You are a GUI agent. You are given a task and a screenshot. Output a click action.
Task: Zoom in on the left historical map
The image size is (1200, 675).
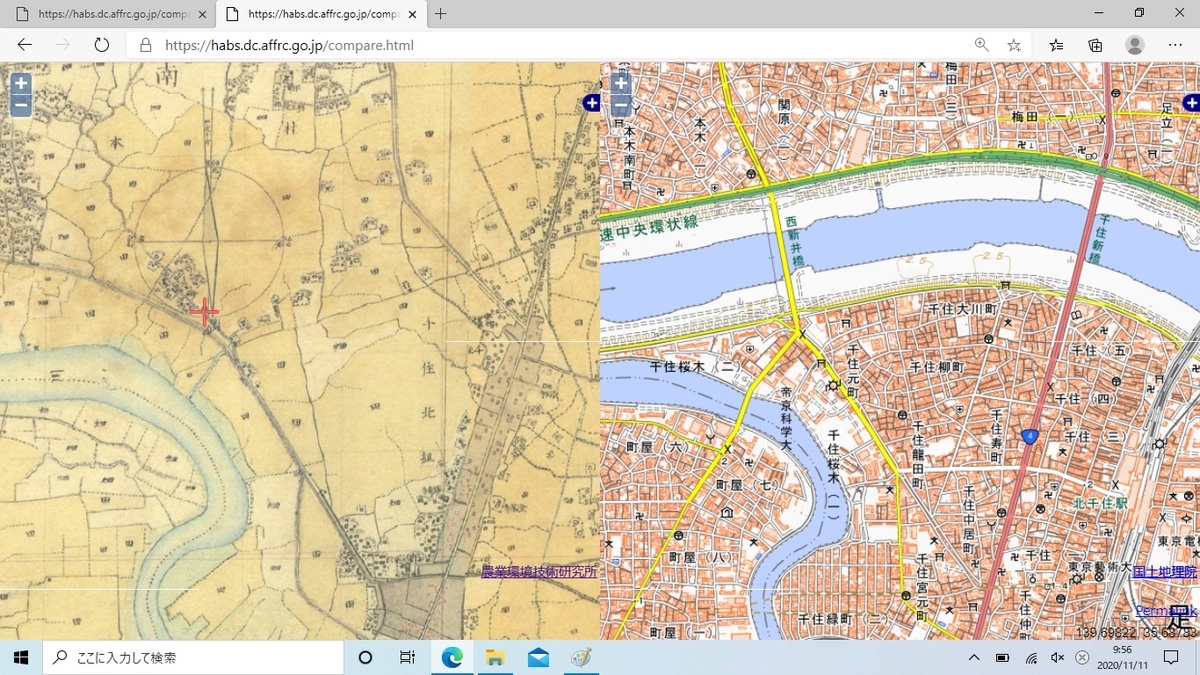(x=21, y=84)
